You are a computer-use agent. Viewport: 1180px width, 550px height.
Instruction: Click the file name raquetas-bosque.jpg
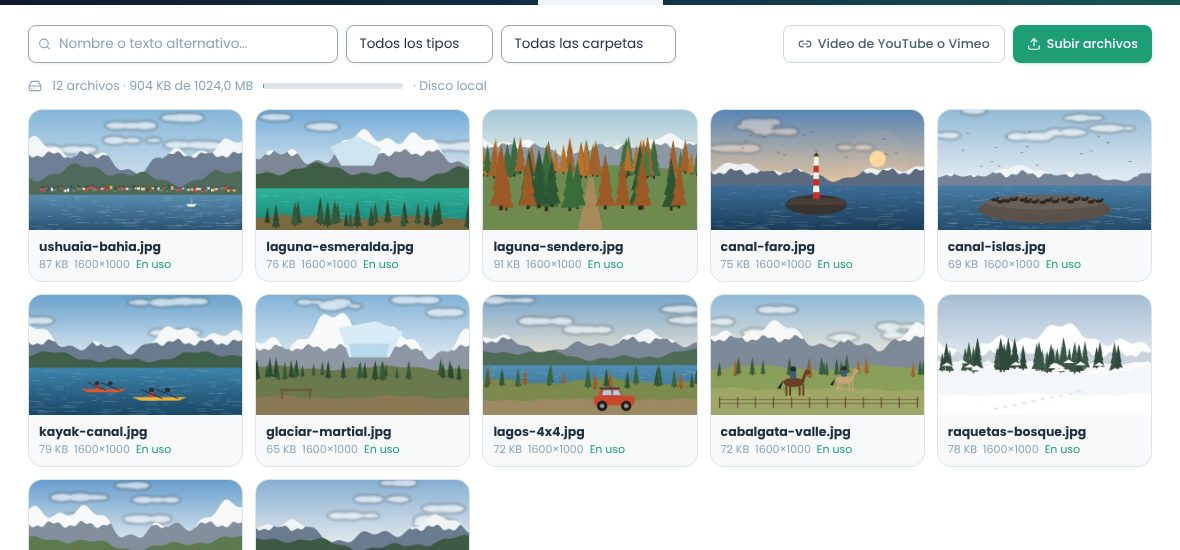click(1017, 432)
